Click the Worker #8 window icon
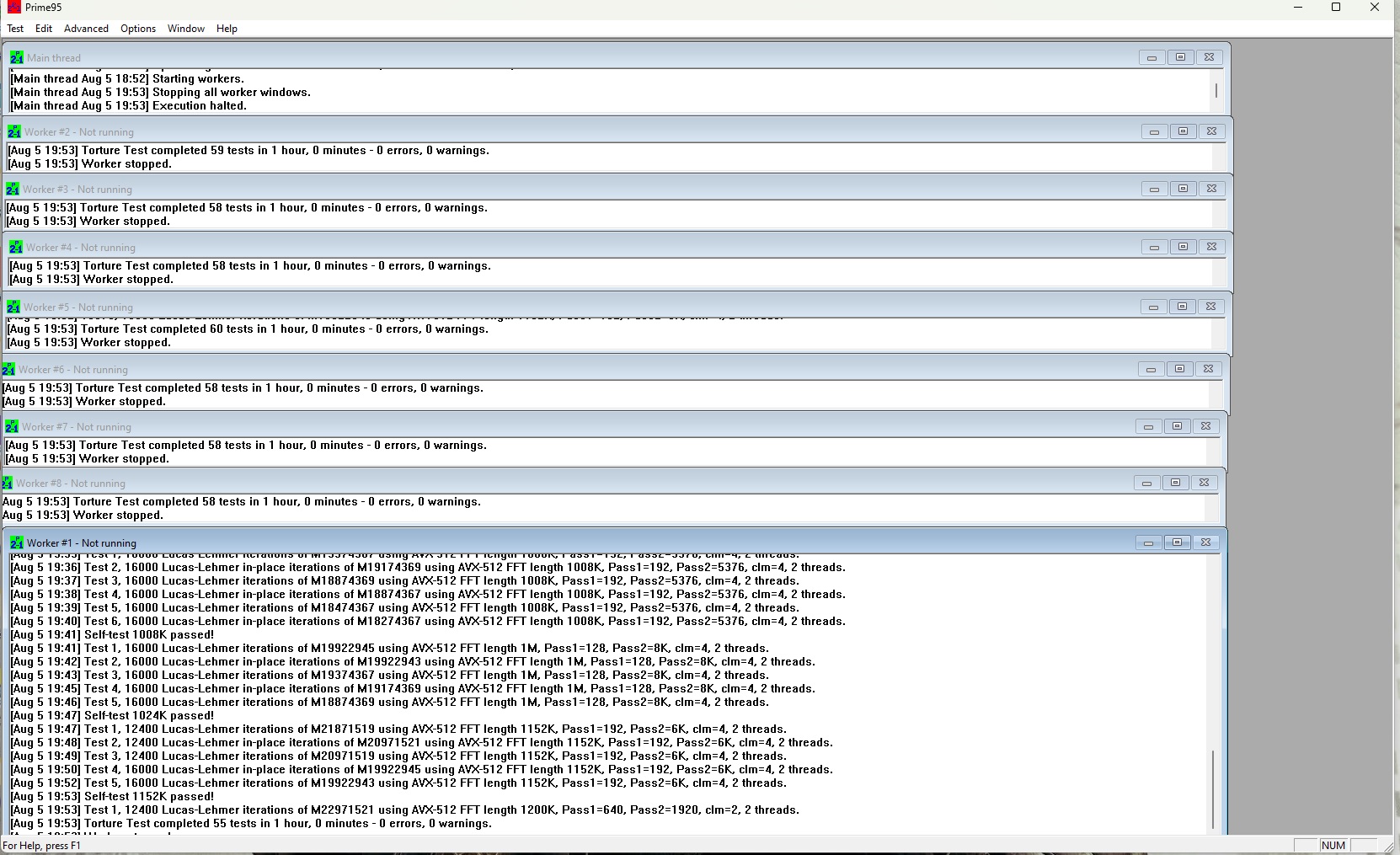Viewport: 1400px width, 855px height. tap(8, 484)
